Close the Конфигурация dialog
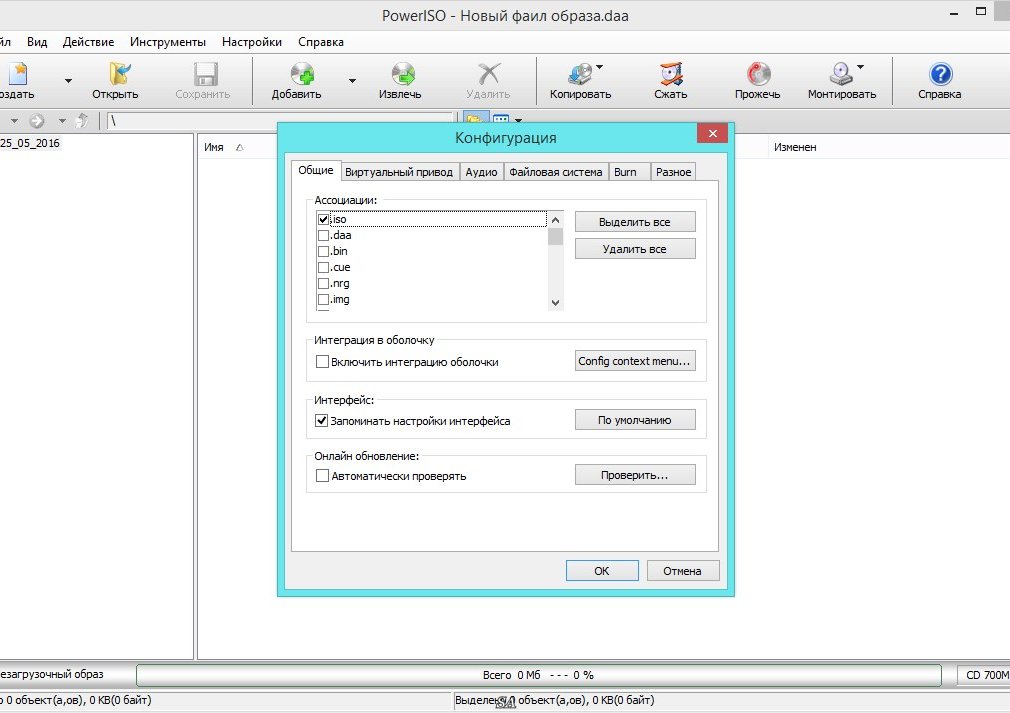The width and height of the screenshot is (1010, 713). [712, 133]
